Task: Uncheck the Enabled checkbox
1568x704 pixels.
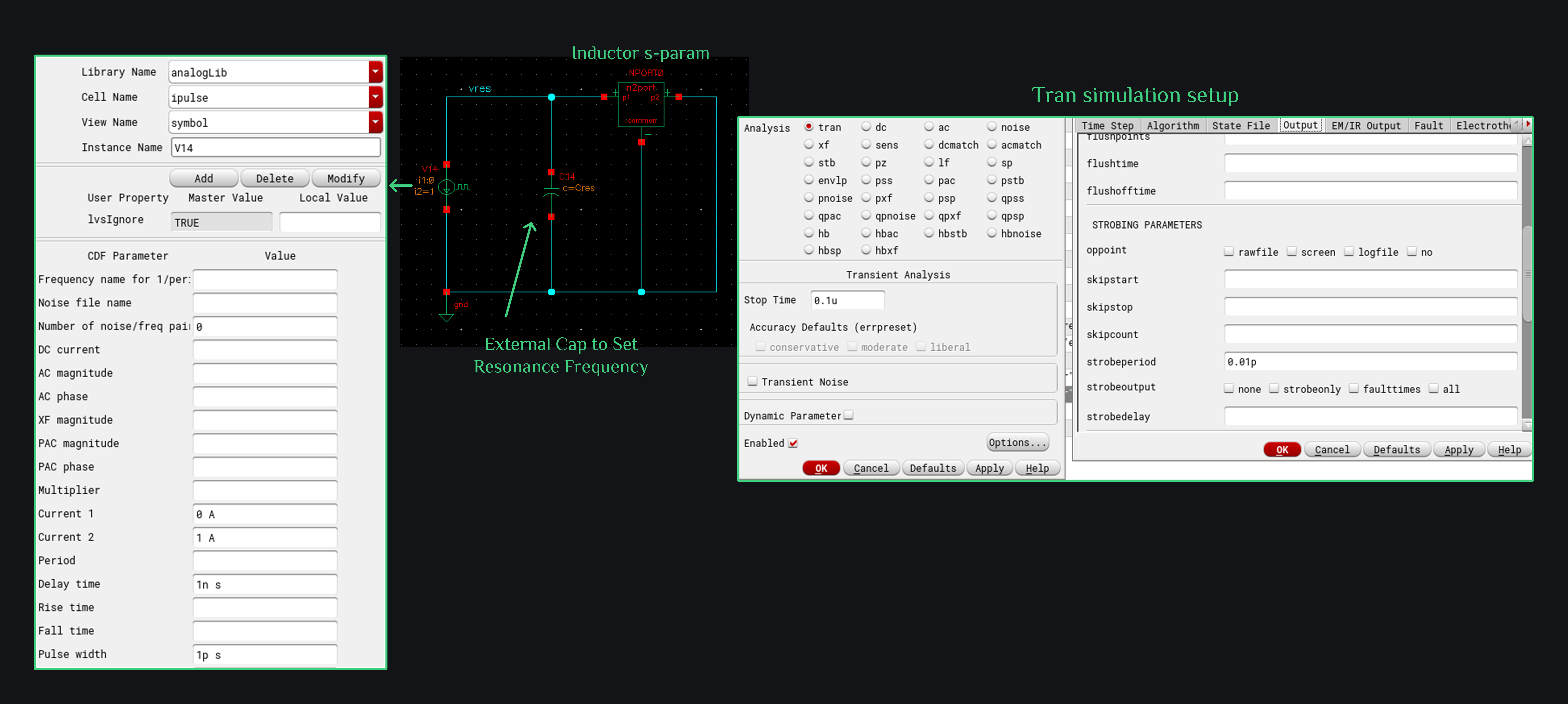Action: coord(793,443)
